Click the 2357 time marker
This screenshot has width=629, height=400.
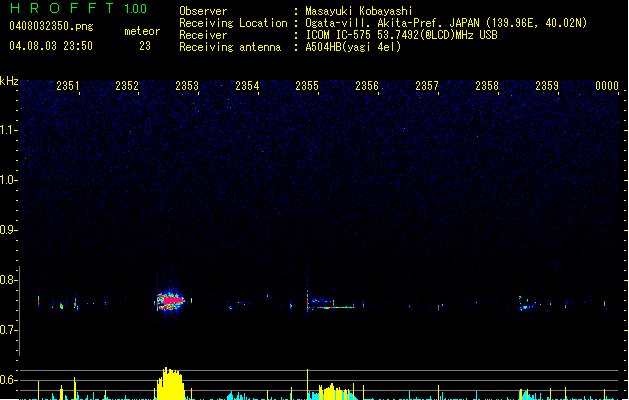[x=427, y=85]
